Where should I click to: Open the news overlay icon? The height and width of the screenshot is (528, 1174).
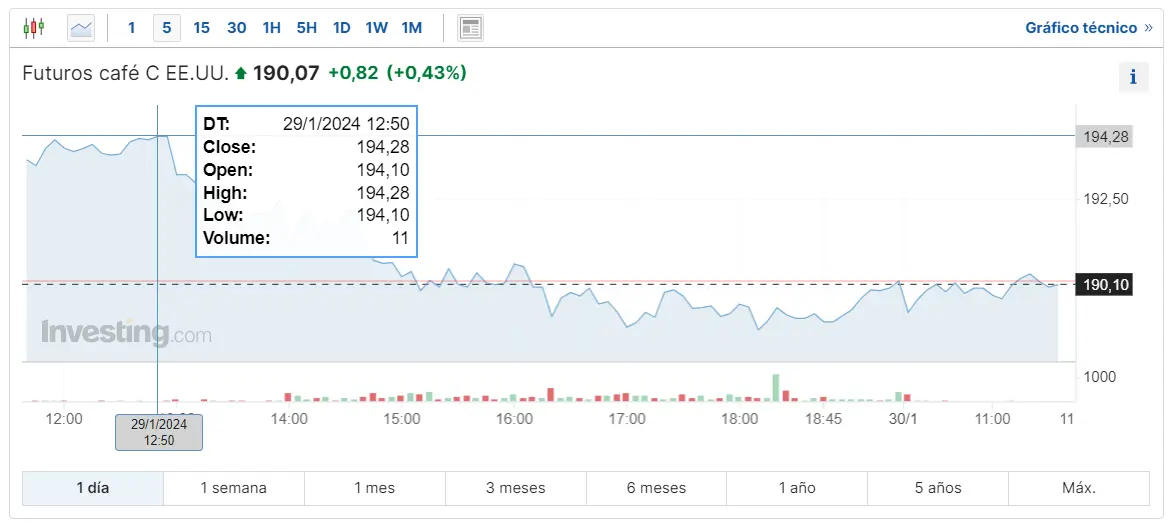[x=471, y=28]
